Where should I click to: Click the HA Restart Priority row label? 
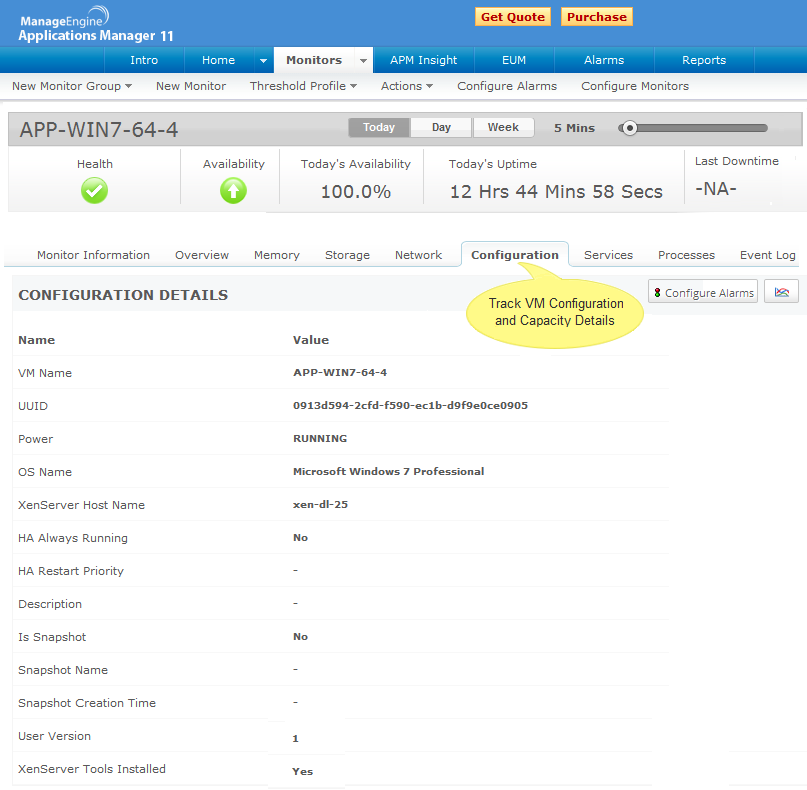tap(71, 571)
